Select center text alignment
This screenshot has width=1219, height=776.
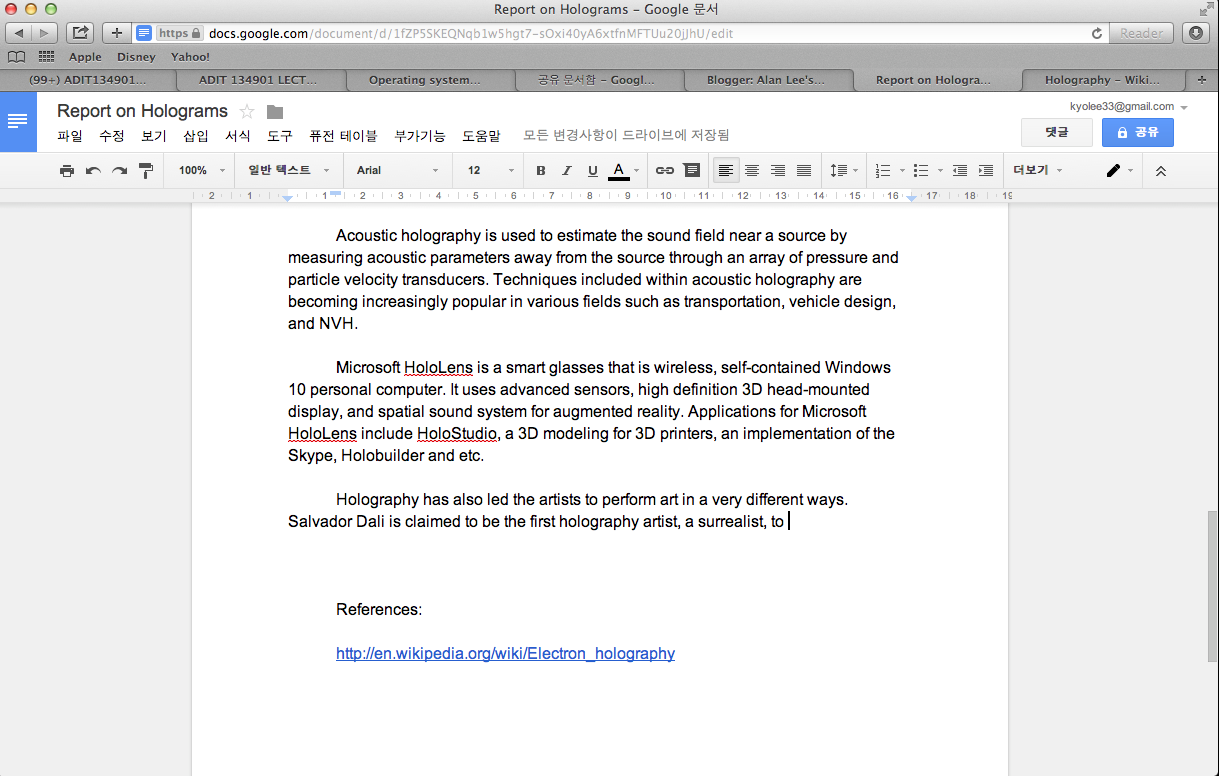tap(752, 171)
